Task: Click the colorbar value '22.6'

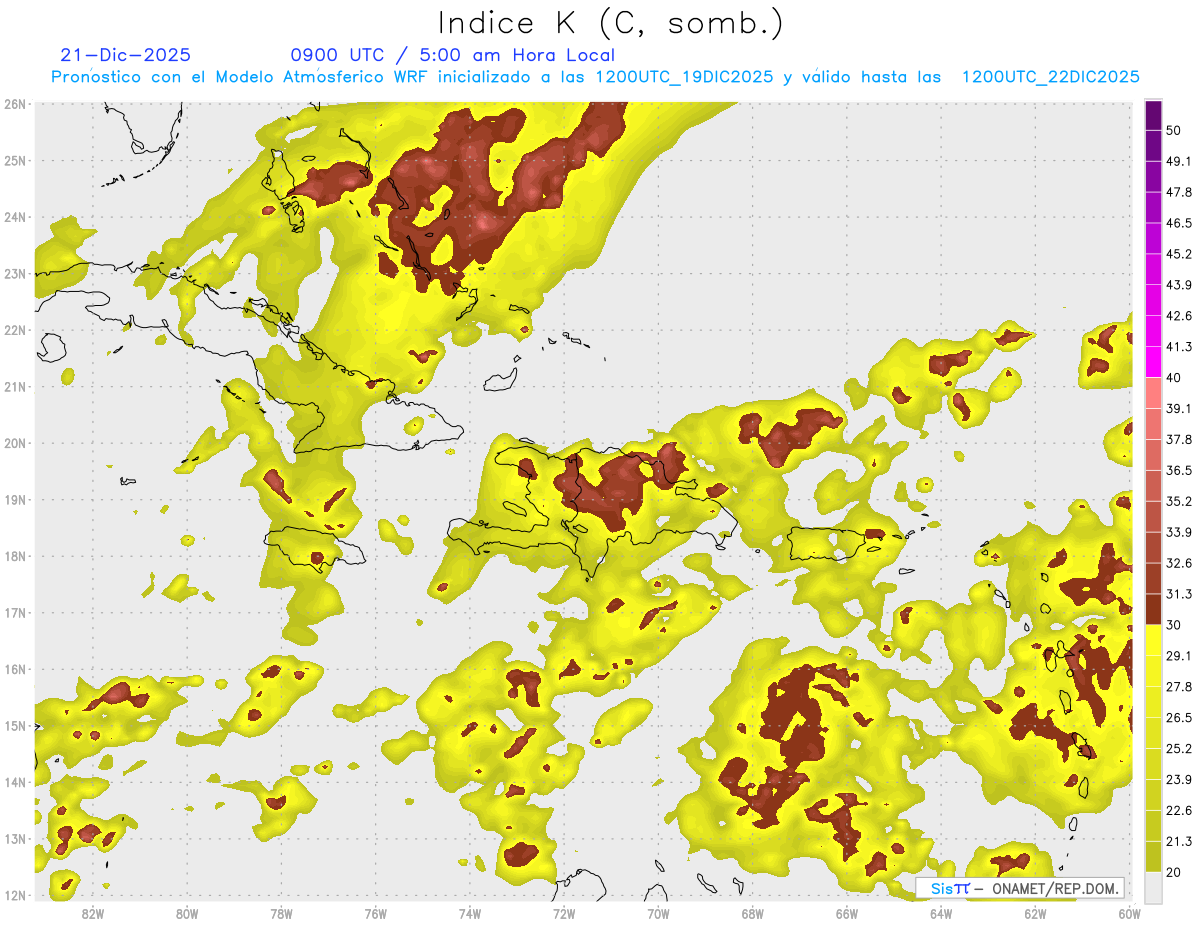Action: (x=1178, y=811)
